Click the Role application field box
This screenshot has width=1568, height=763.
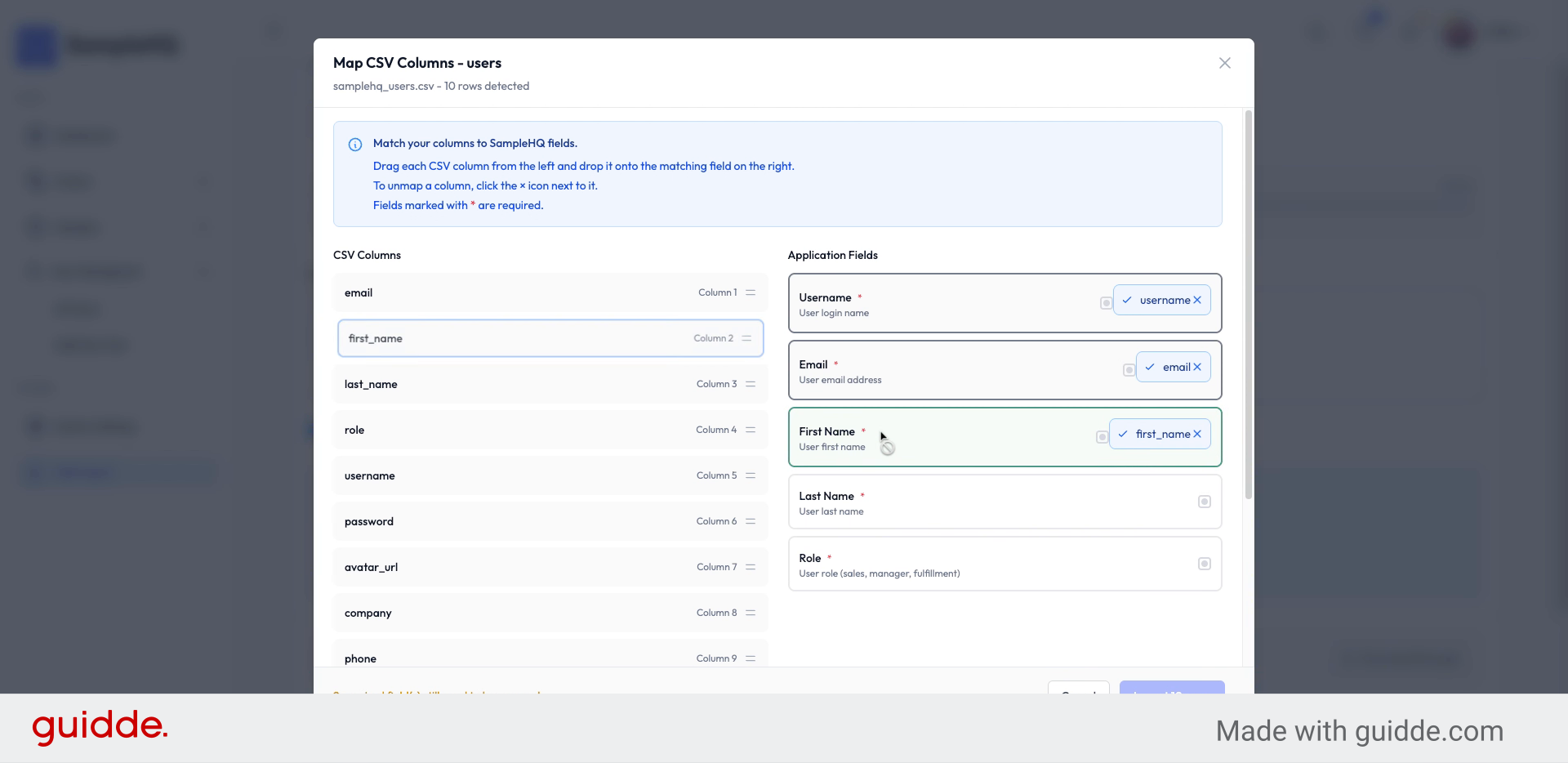980,564
